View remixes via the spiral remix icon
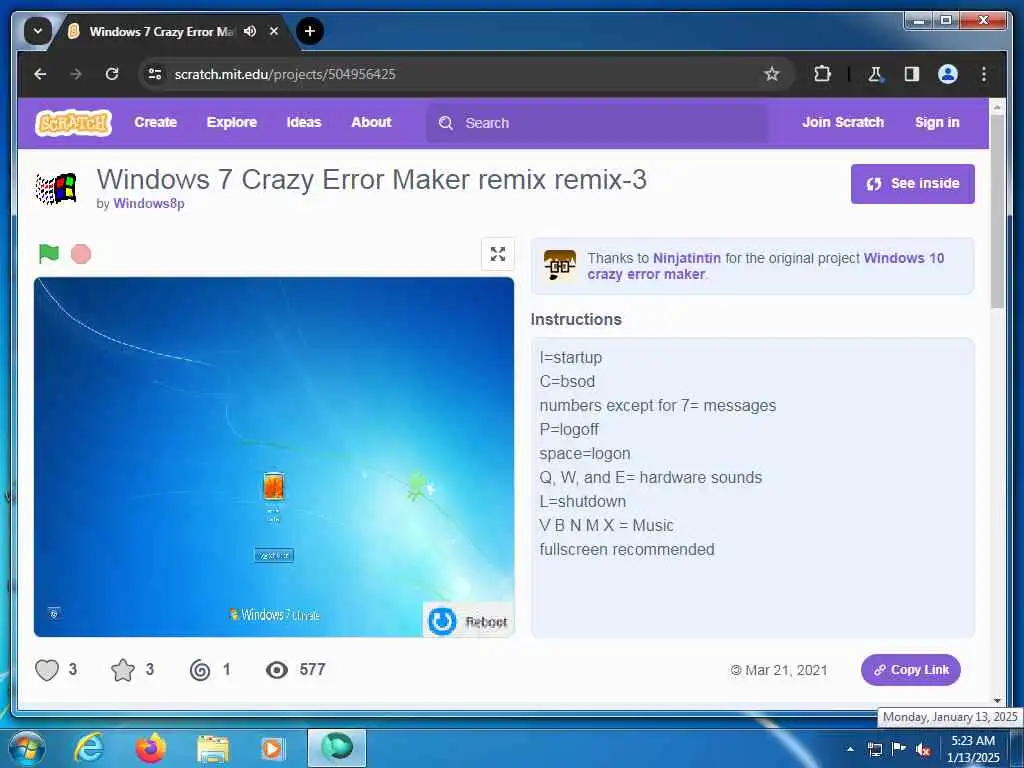The image size is (1024, 768). tap(200, 670)
